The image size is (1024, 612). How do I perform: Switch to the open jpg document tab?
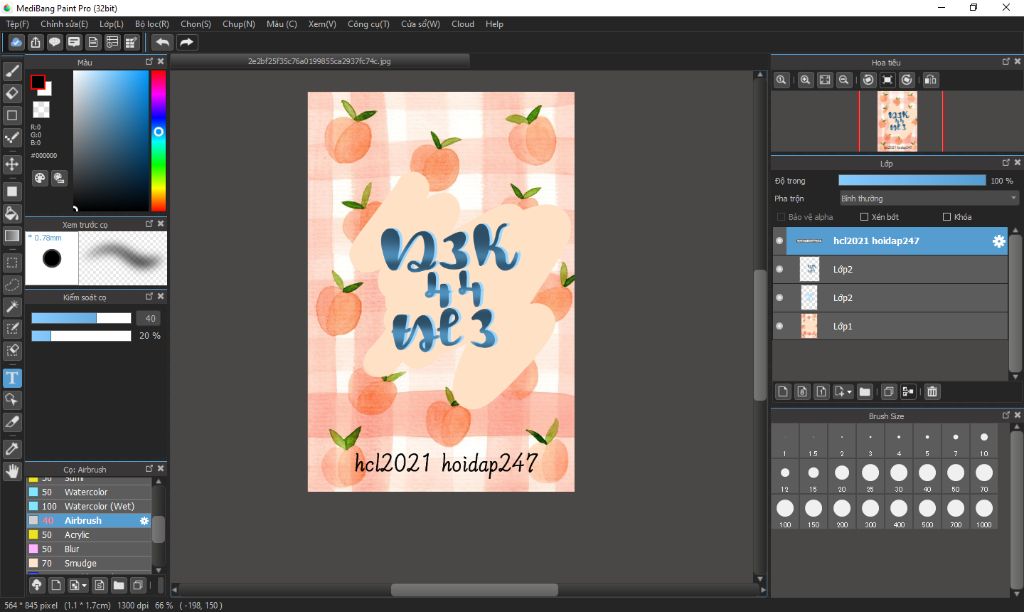pos(319,61)
